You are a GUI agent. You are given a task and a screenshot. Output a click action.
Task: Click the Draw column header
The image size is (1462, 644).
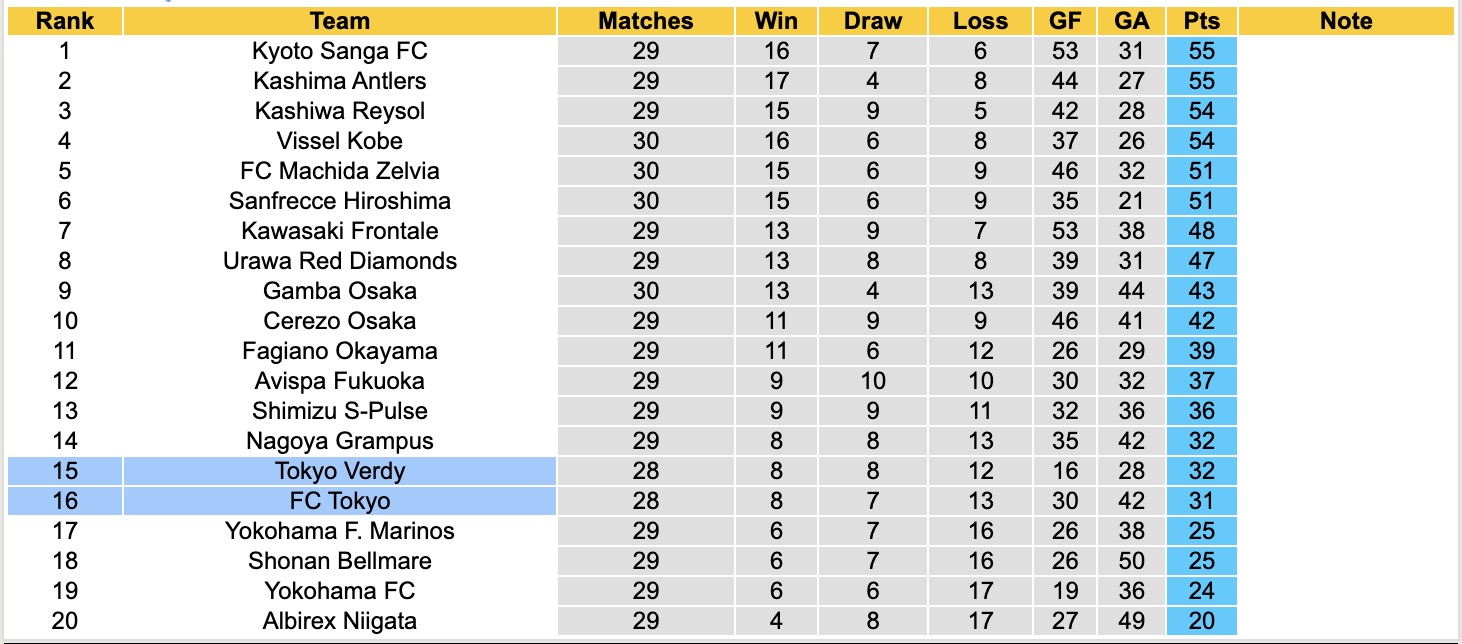872,21
